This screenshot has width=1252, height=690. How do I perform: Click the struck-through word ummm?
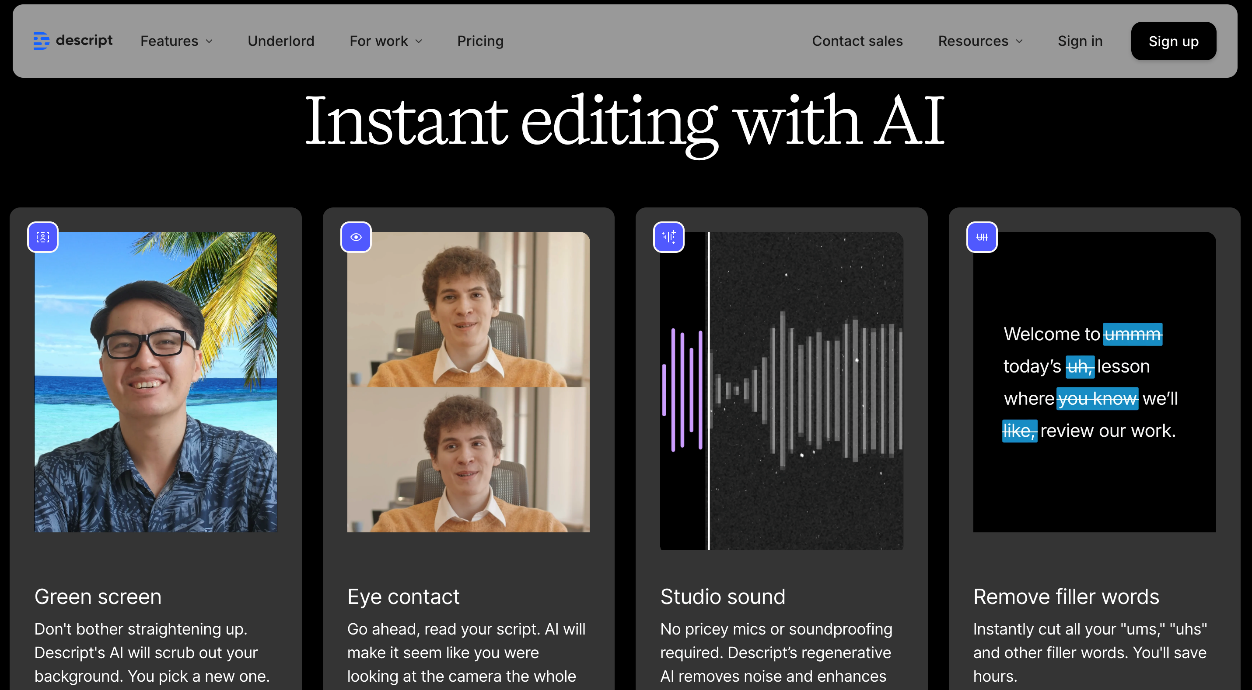click(1133, 334)
